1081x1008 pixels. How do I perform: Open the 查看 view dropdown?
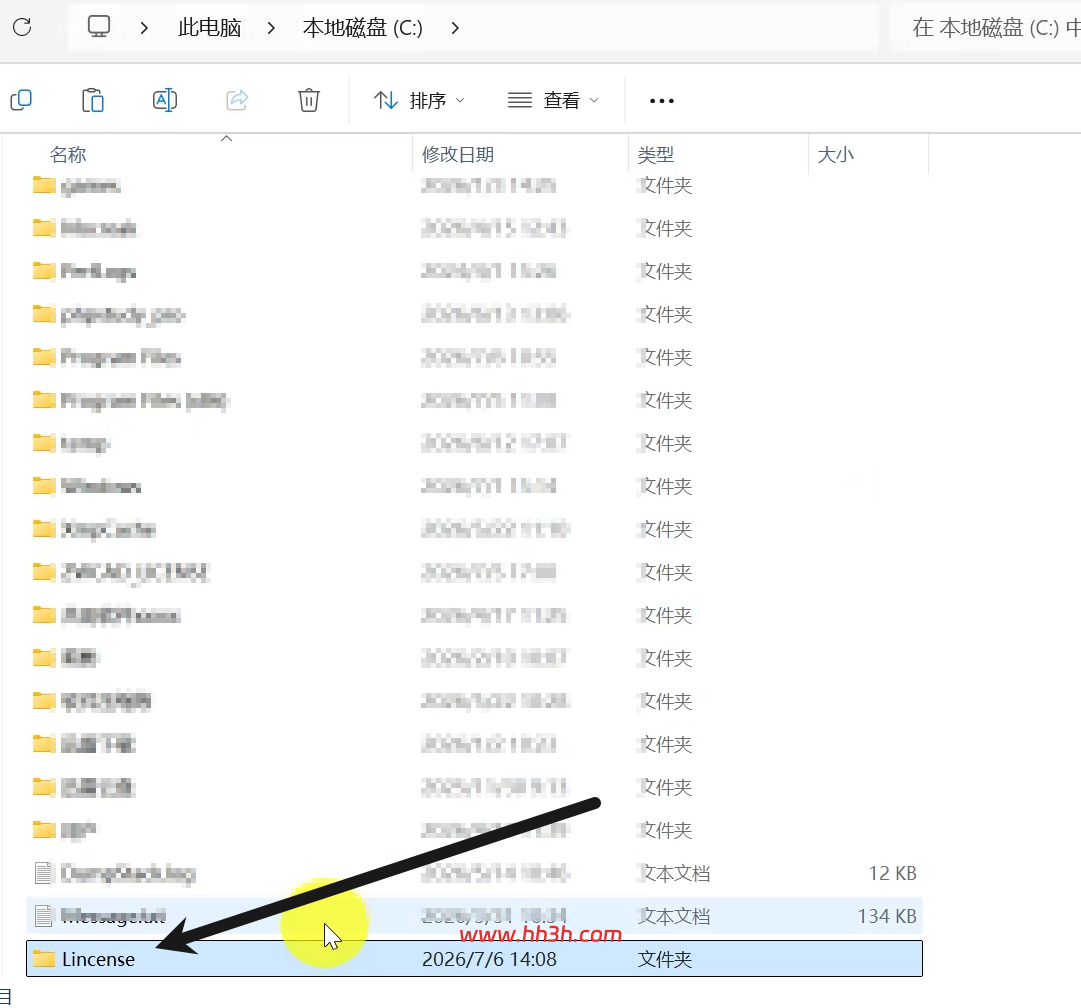point(553,101)
